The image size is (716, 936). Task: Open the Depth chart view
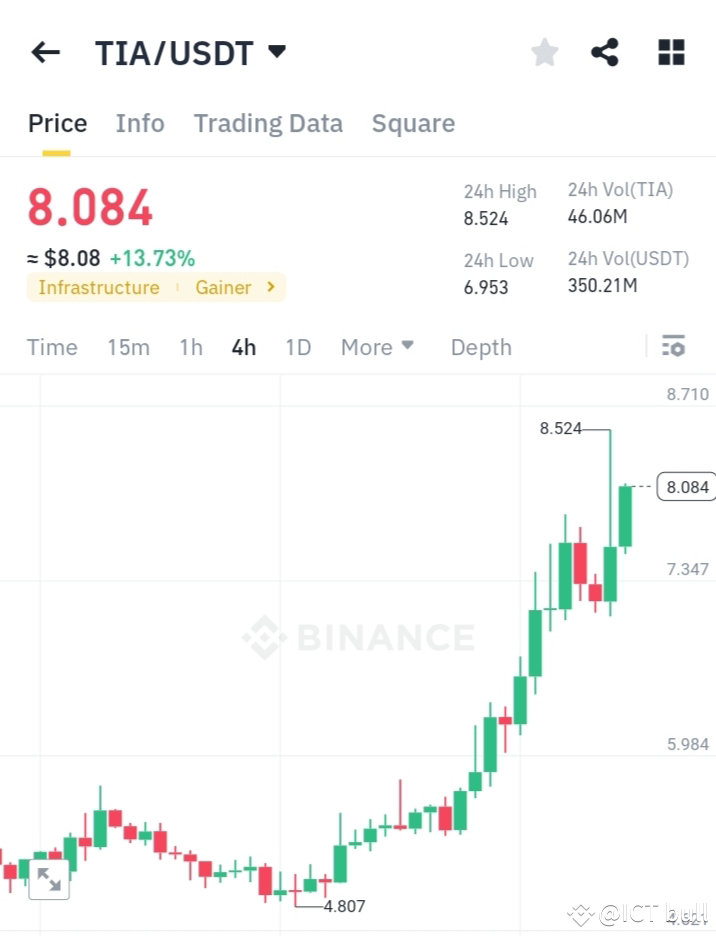(481, 347)
